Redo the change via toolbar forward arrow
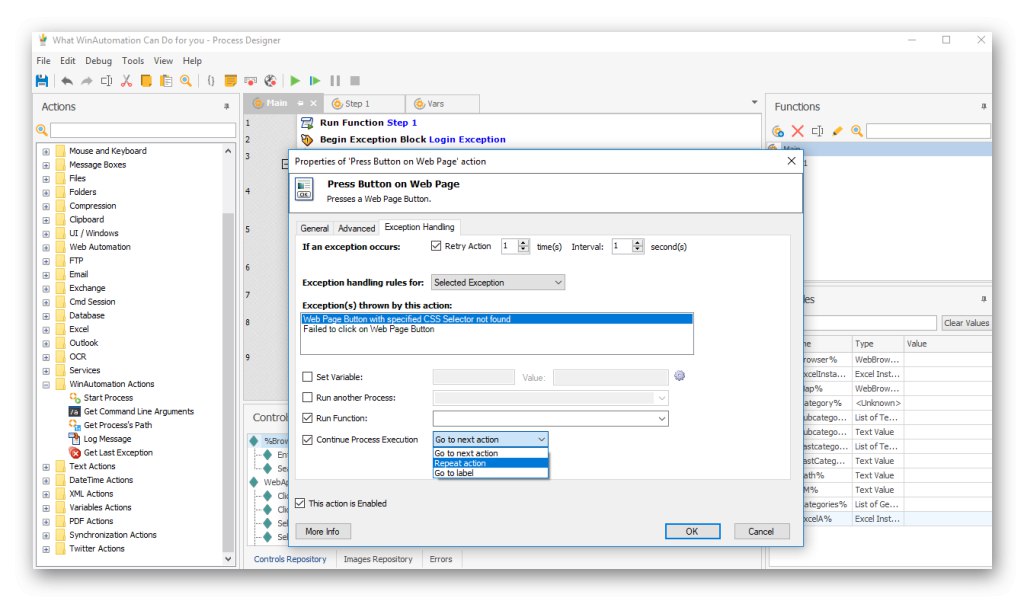This screenshot has height=601, width=1024. pyautogui.click(x=86, y=81)
